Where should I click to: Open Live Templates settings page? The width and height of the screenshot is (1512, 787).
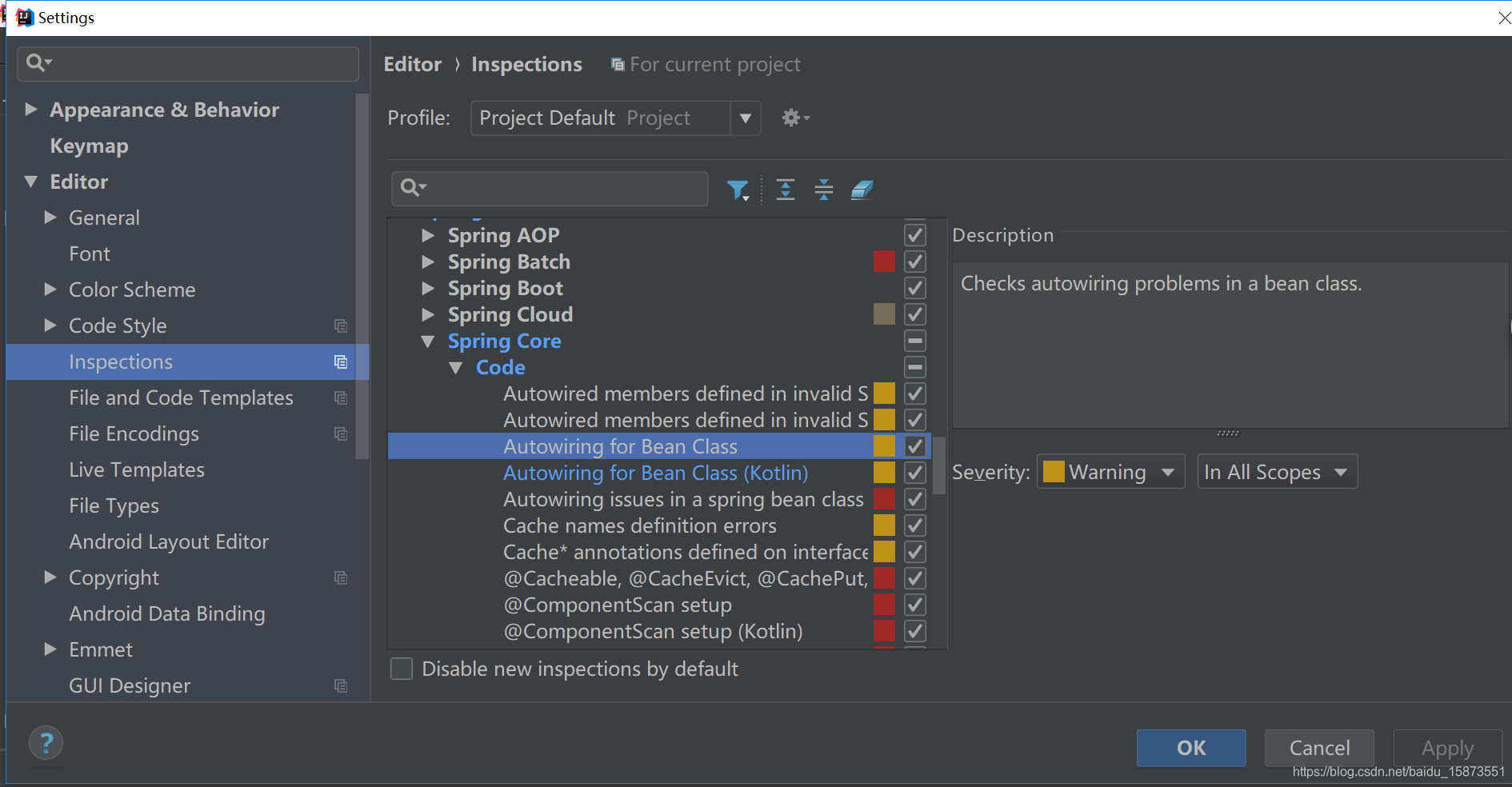(137, 469)
